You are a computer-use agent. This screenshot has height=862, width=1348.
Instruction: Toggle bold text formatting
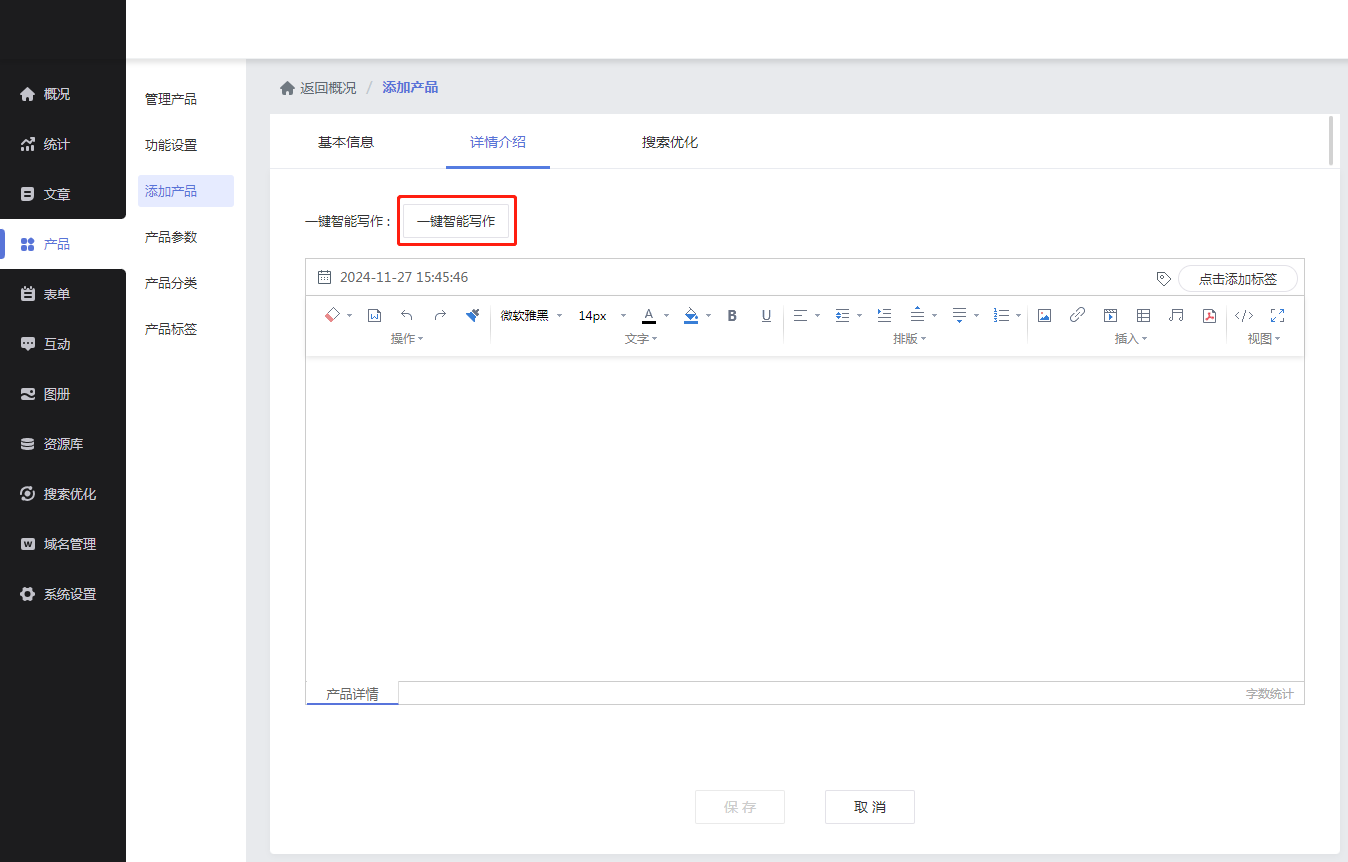pyautogui.click(x=732, y=315)
